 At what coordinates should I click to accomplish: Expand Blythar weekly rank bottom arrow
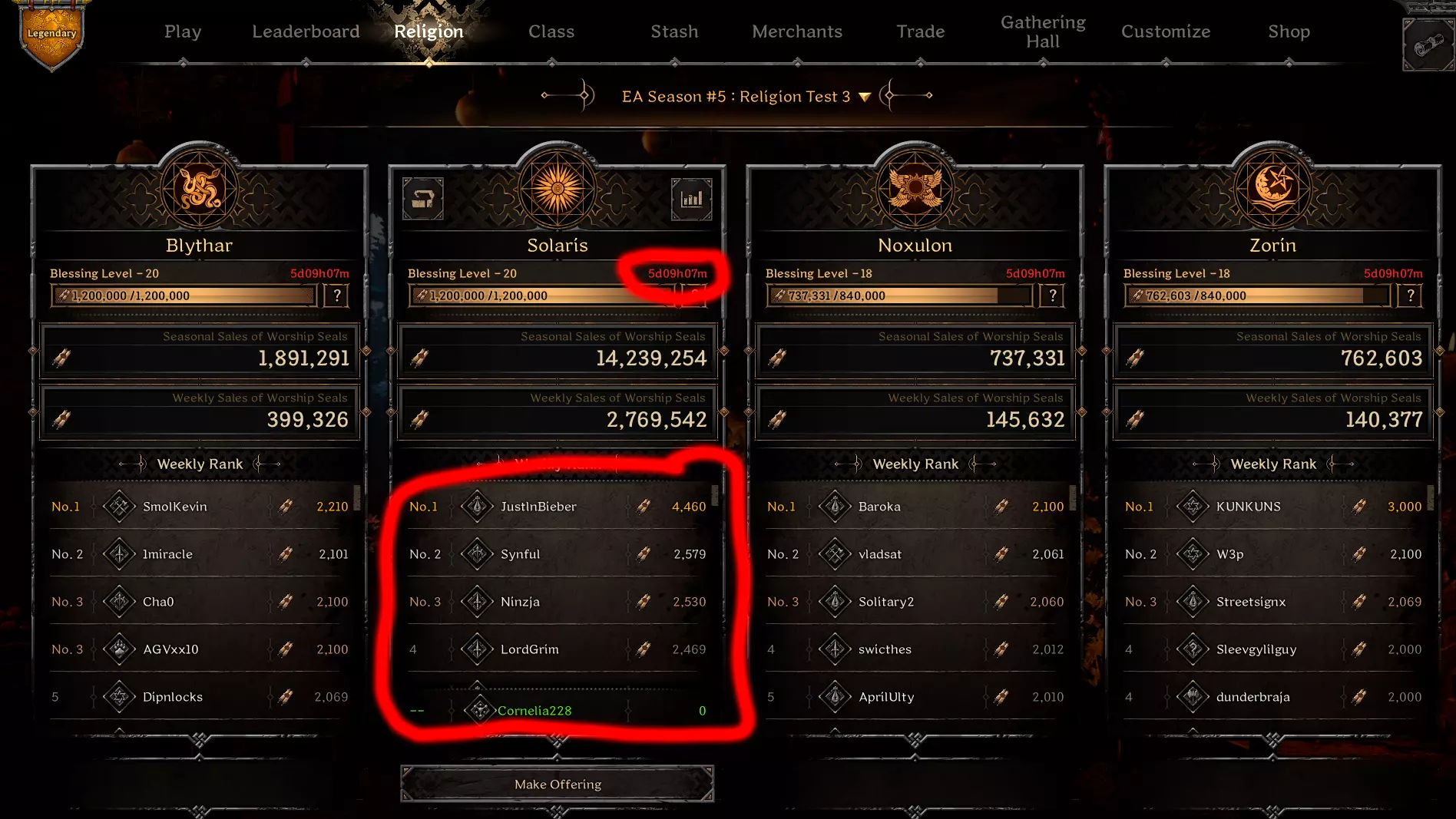200,740
